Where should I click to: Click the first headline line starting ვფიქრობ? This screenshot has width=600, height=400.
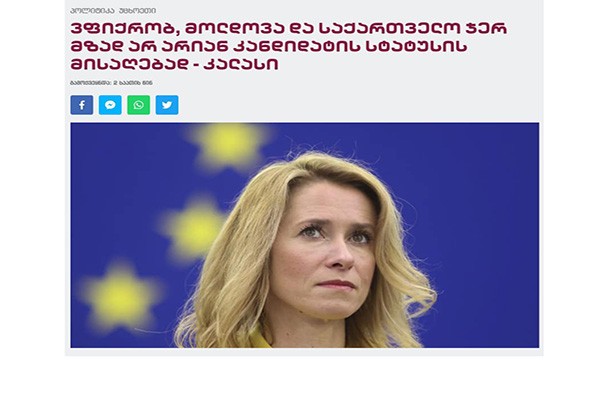[289, 28]
